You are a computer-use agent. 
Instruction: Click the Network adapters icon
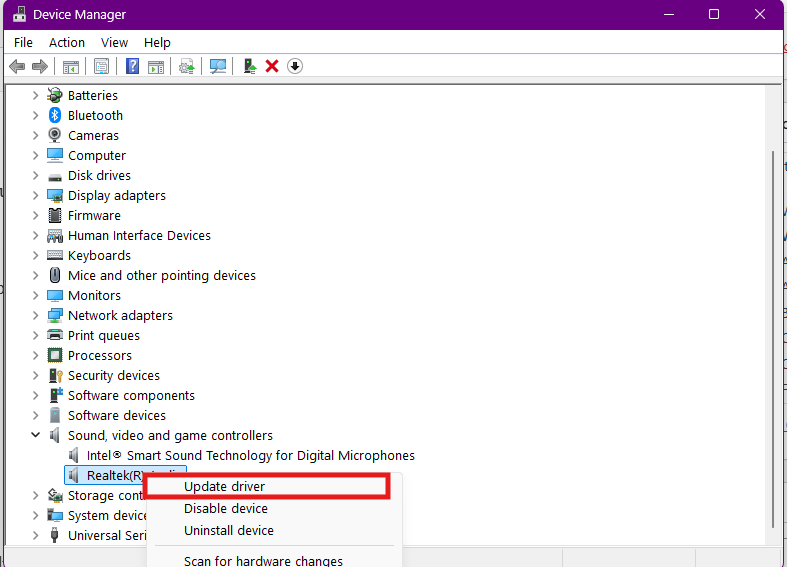click(55, 316)
